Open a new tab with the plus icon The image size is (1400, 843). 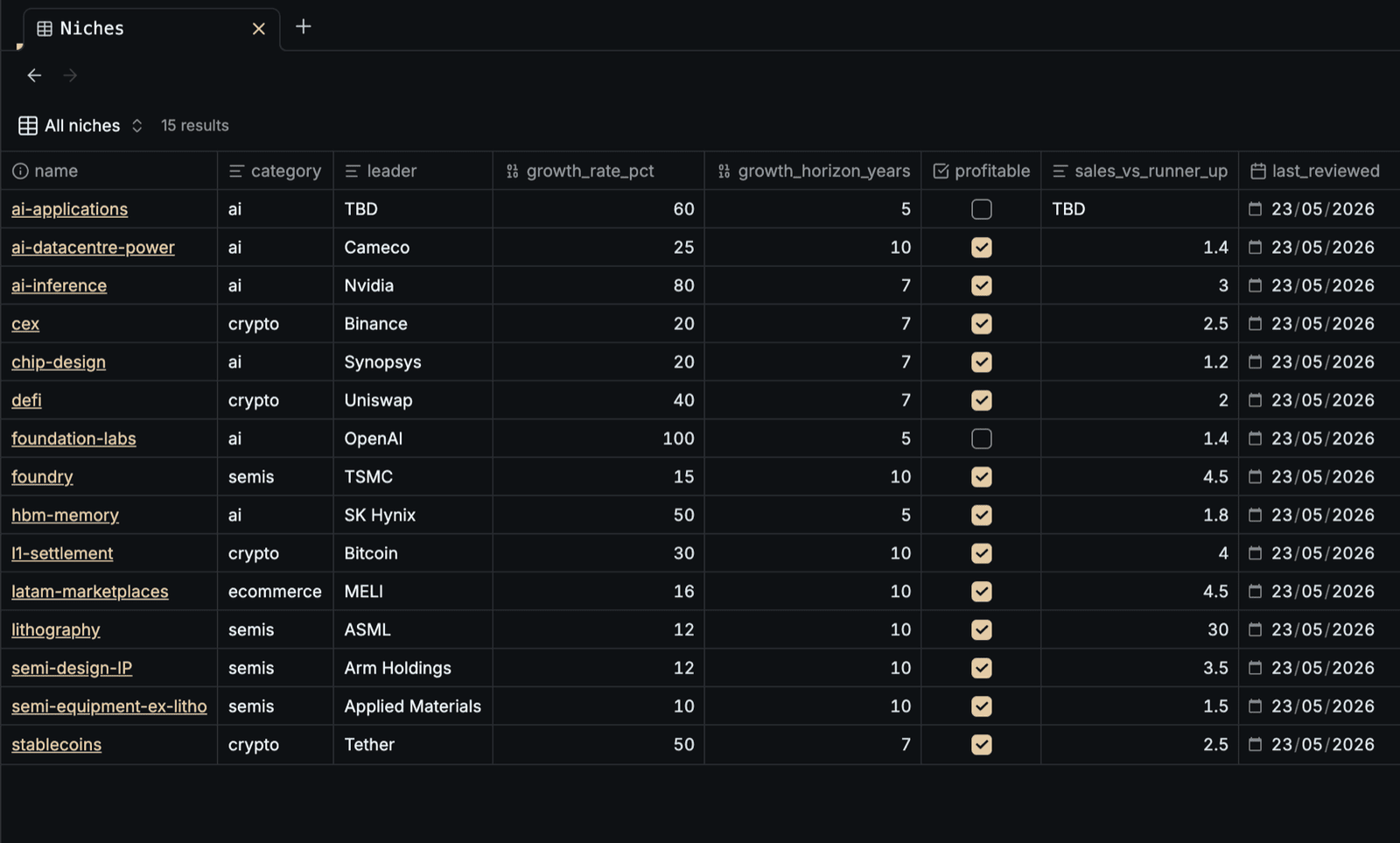304,27
